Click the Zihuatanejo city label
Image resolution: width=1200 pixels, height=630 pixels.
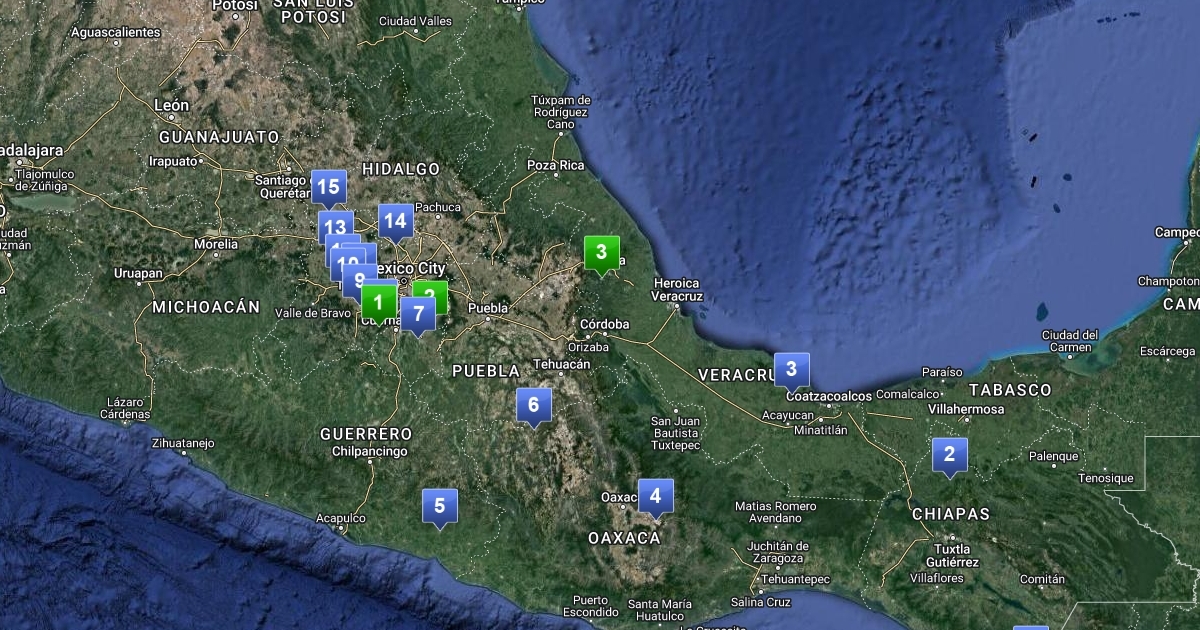(x=182, y=441)
